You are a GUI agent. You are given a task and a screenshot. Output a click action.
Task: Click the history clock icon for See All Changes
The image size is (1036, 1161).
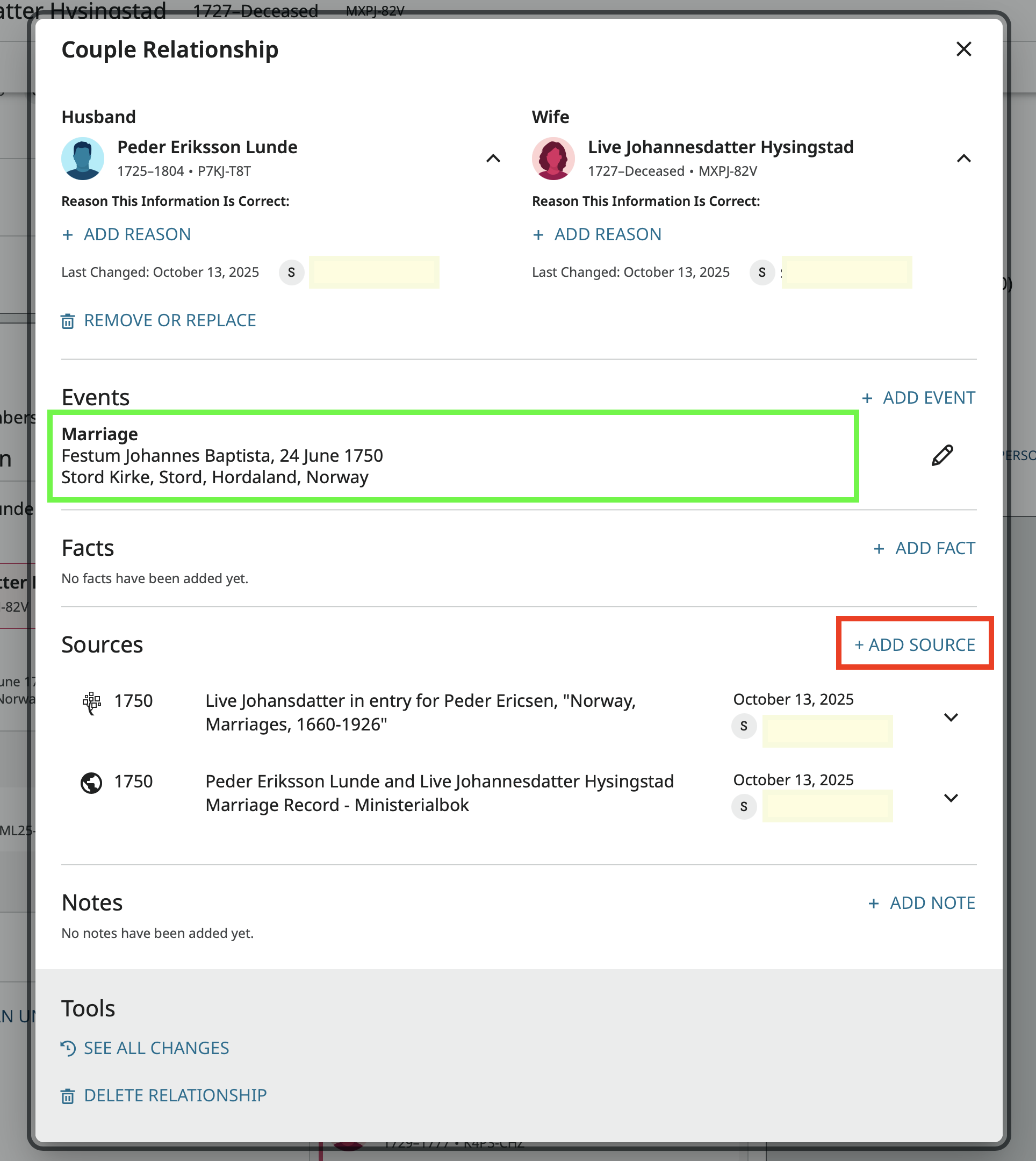[68, 1048]
